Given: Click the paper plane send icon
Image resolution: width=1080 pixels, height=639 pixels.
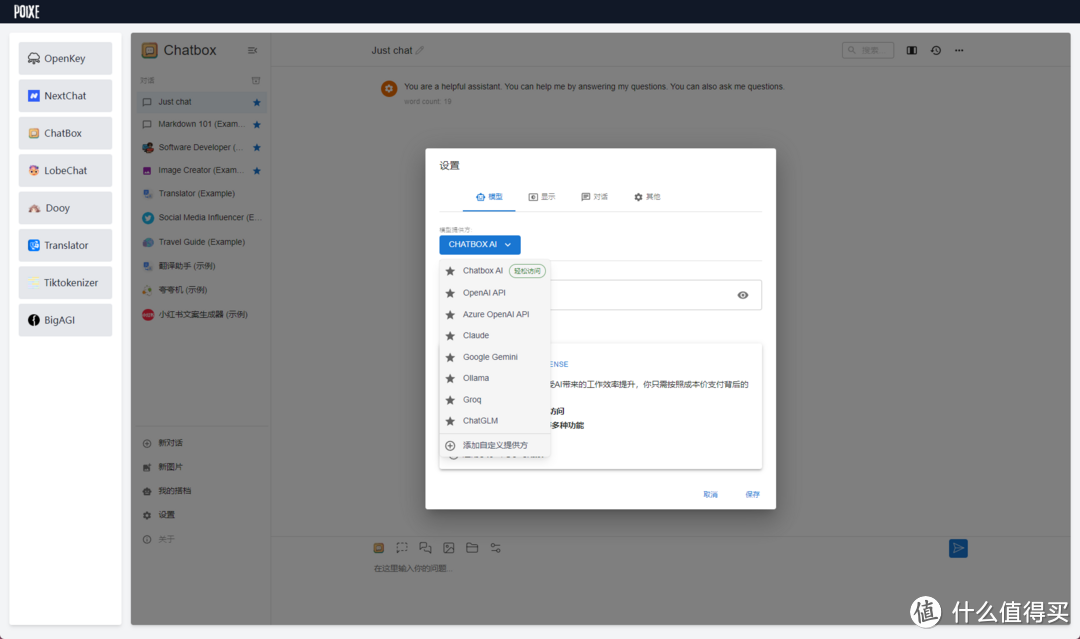Looking at the screenshot, I should tap(958, 548).
